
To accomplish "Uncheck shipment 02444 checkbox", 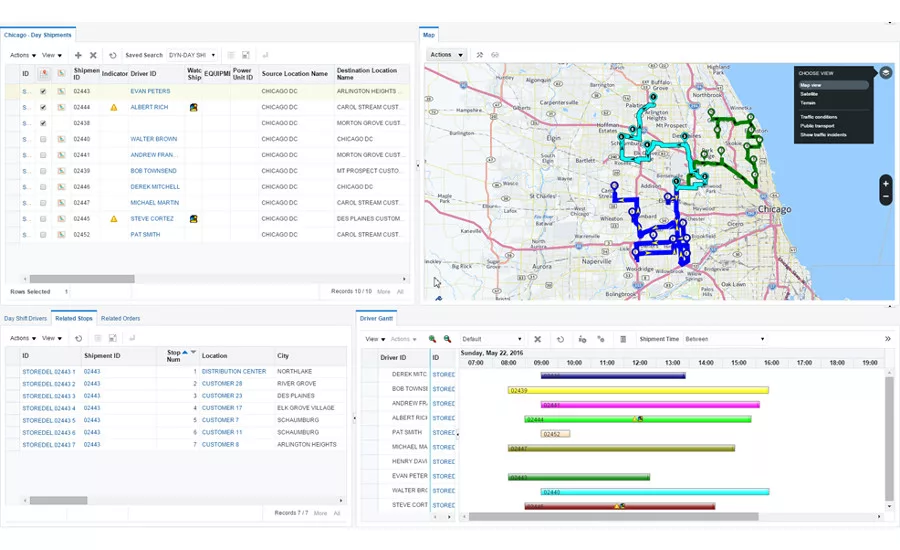I will (43, 107).
